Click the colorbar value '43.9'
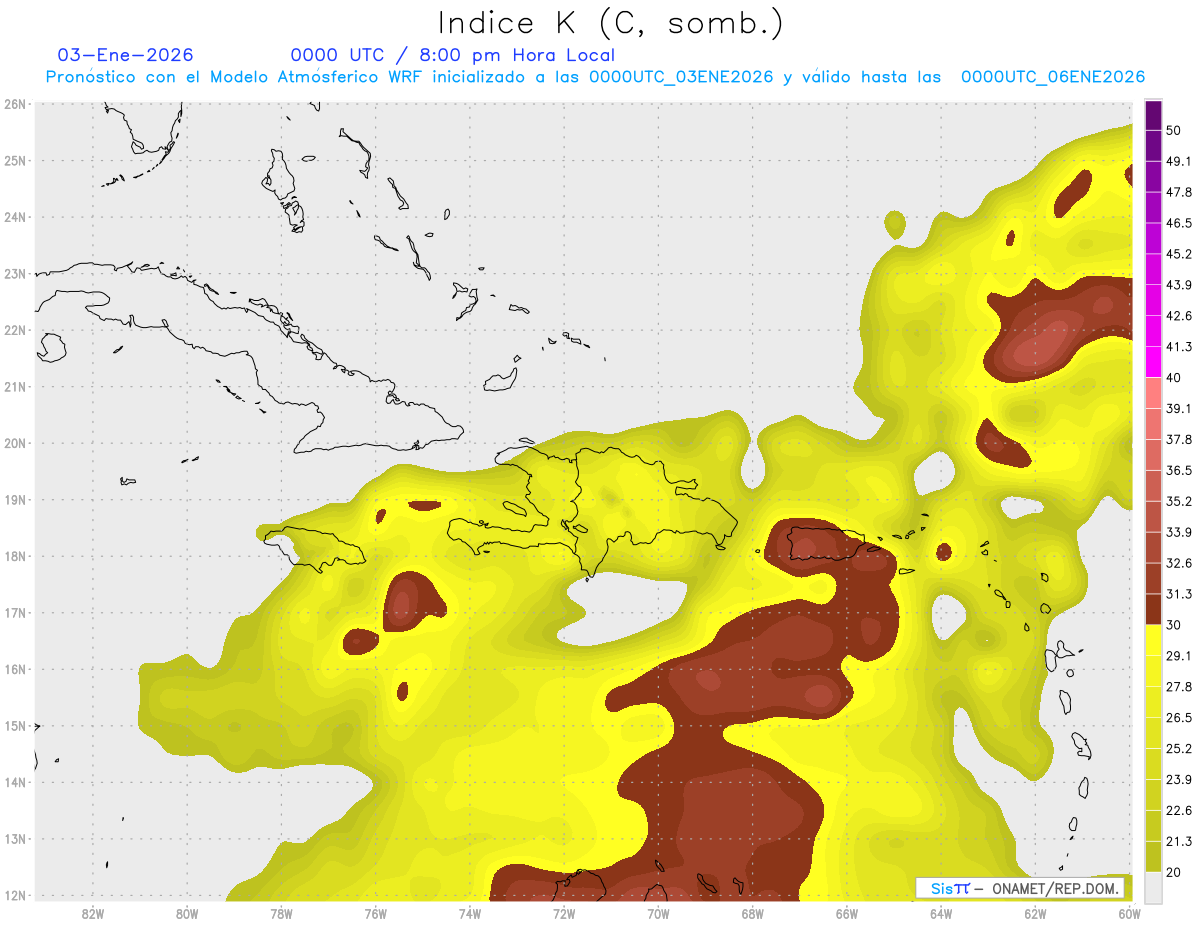Viewport: 1200px width, 927px height. tap(1178, 285)
